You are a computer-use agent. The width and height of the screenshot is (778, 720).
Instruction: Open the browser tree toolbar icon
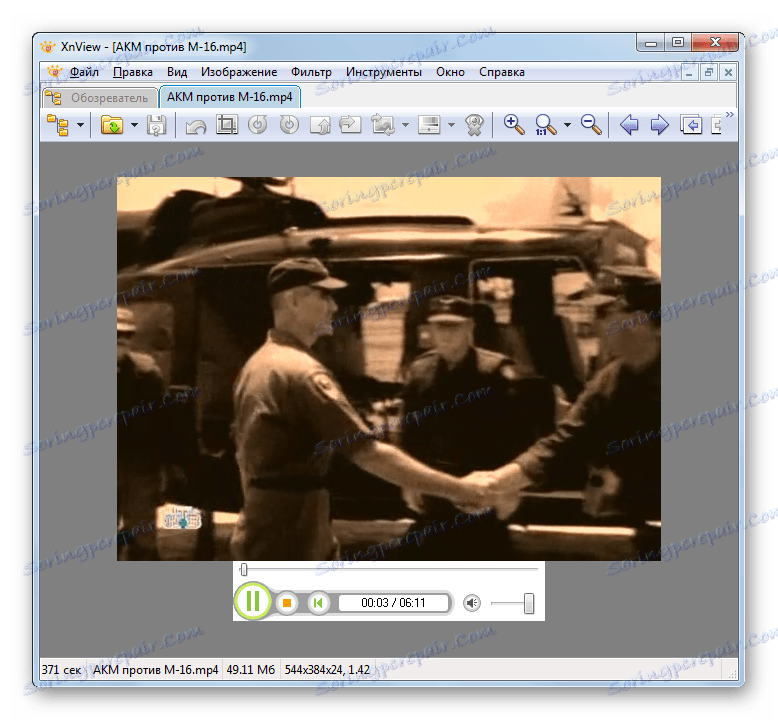(58, 125)
